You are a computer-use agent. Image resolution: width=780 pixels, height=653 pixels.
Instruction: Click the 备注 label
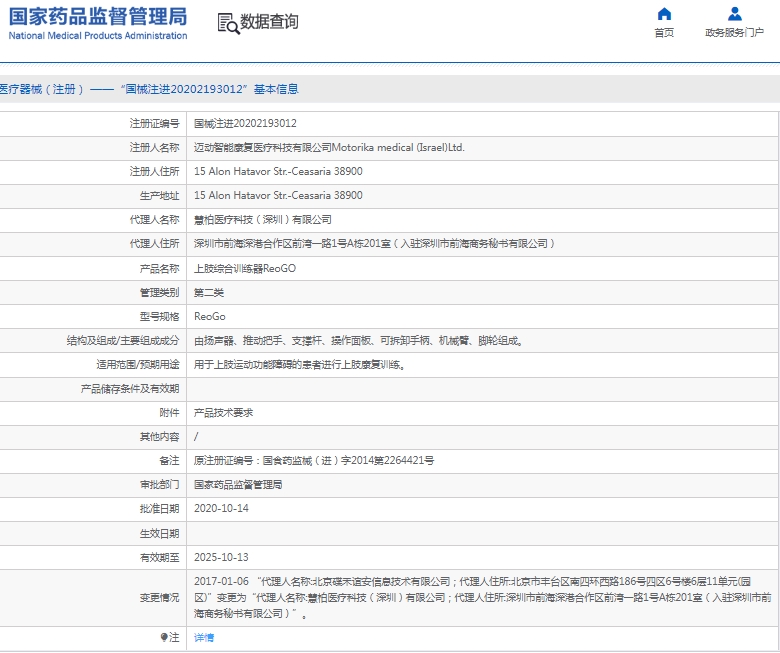[x=169, y=461]
